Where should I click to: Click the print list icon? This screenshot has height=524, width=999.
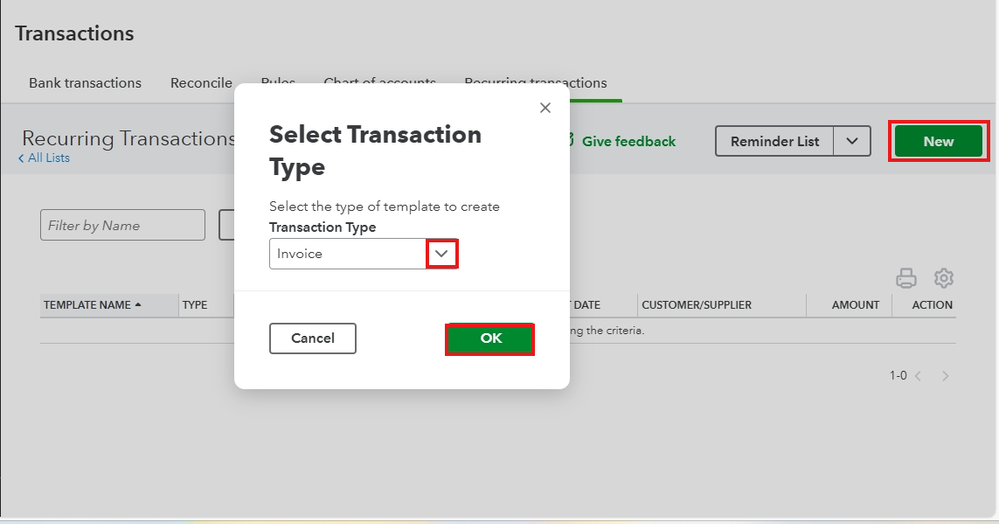pos(906,278)
